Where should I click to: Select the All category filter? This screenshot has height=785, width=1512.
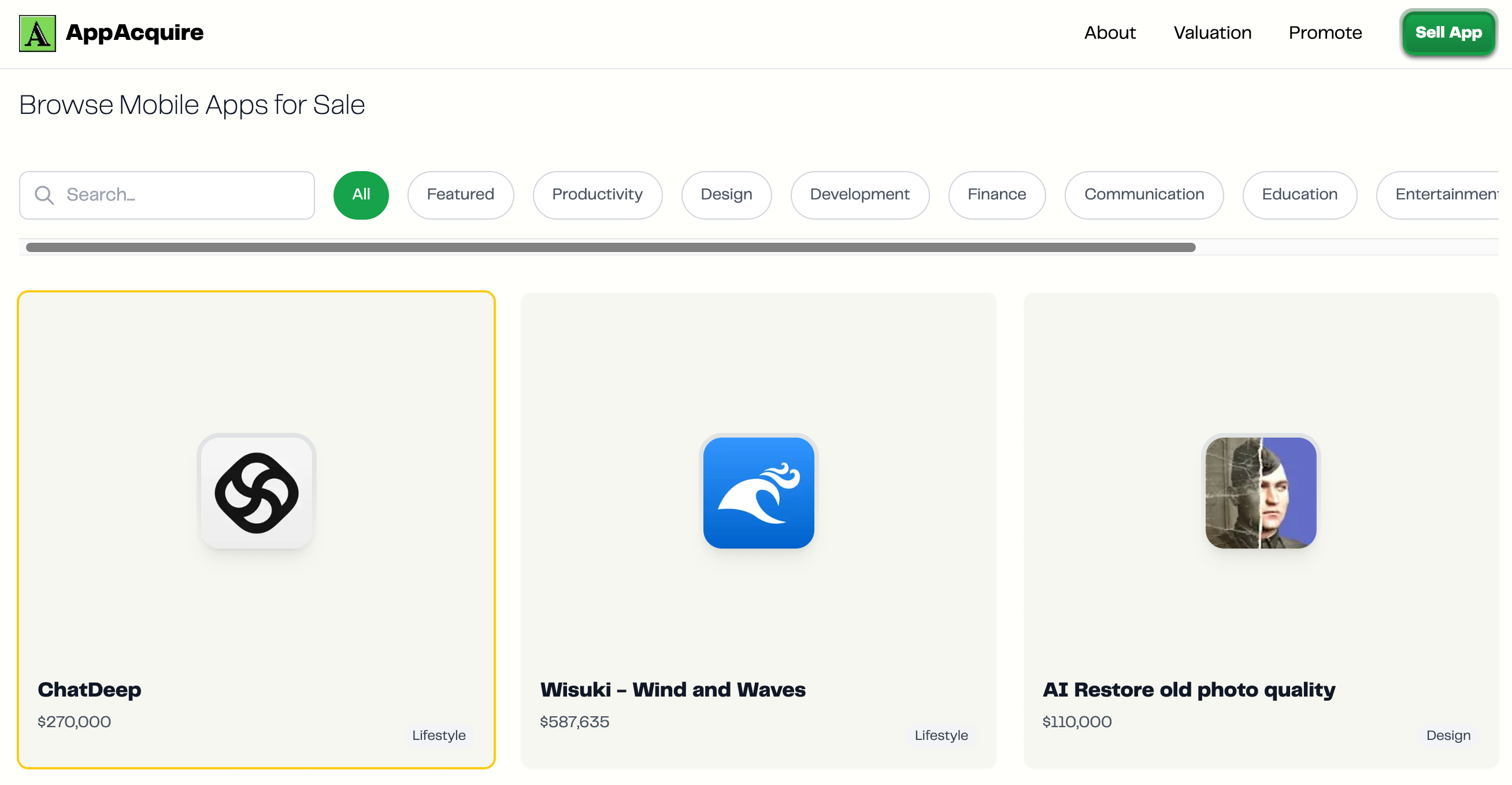click(361, 195)
